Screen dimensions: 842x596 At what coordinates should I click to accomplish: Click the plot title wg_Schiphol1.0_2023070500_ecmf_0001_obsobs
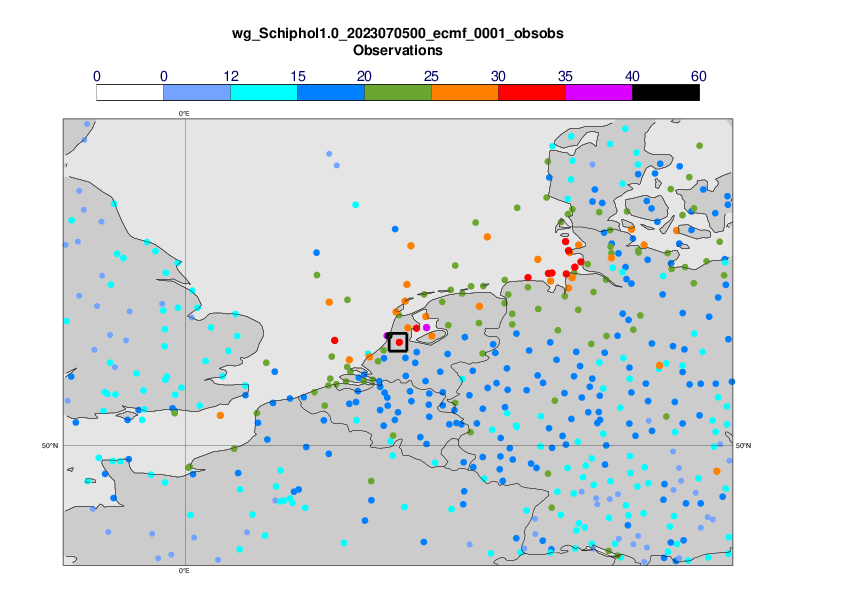pos(398,33)
